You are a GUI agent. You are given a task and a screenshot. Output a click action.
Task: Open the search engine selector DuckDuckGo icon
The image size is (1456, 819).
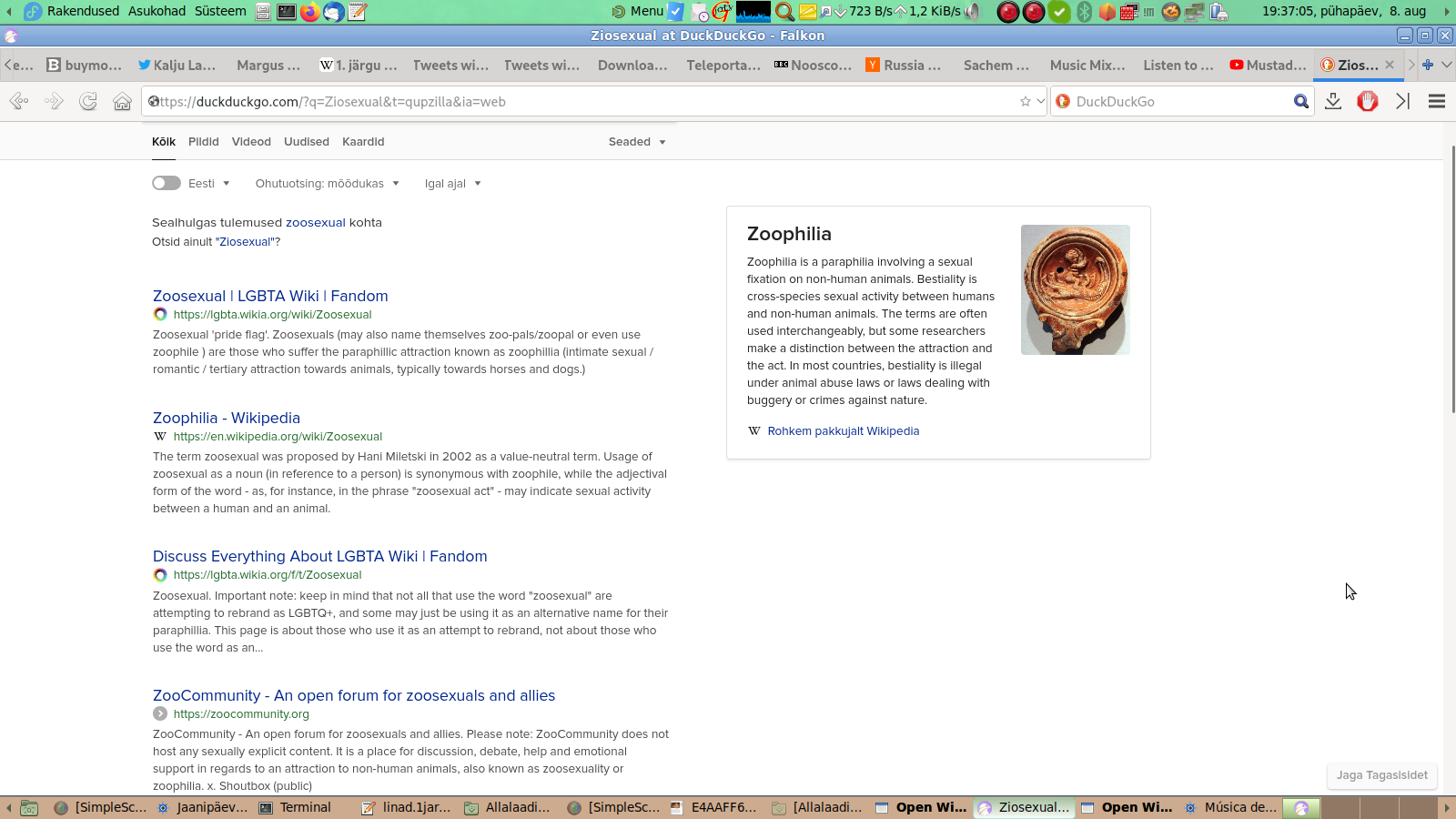click(x=1063, y=101)
